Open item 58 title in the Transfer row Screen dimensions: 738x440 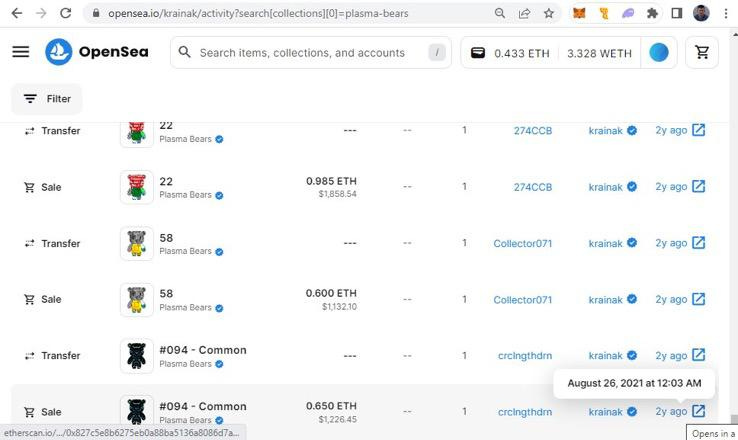pyautogui.click(x=166, y=238)
